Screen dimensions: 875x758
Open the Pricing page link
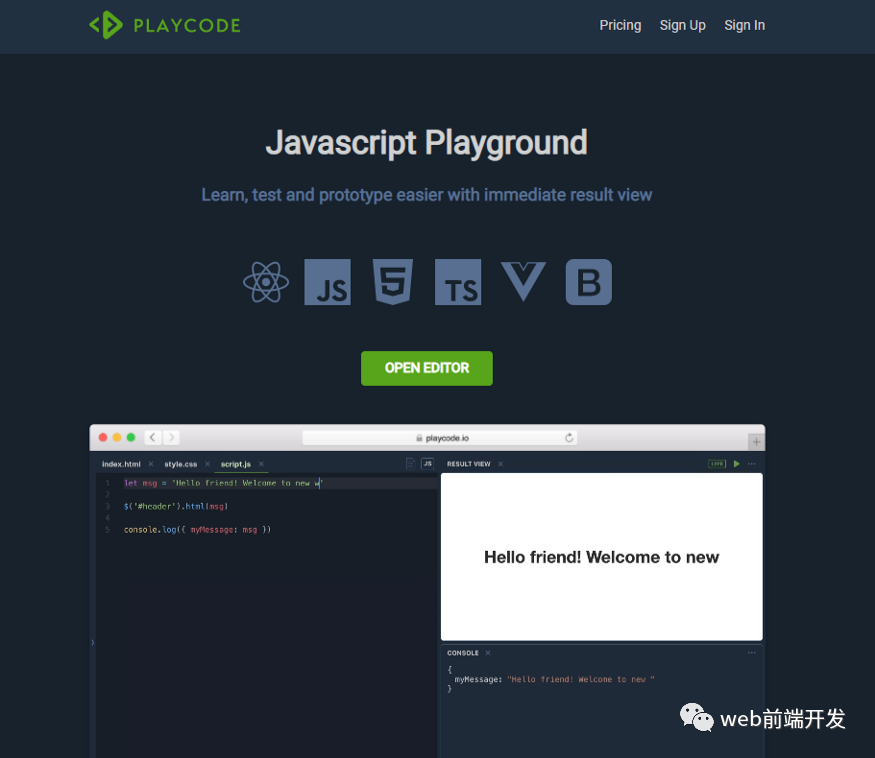pyautogui.click(x=620, y=26)
